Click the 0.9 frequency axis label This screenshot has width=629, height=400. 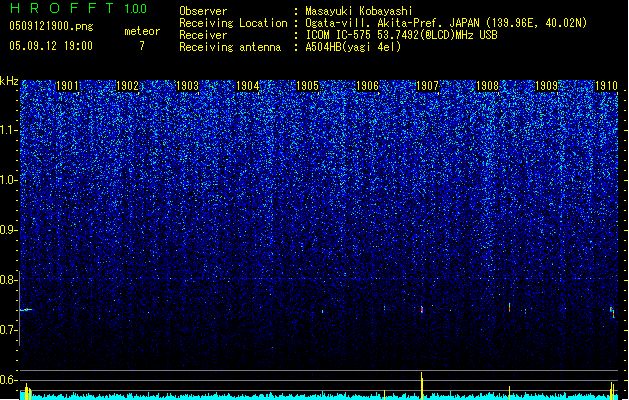click(x=8, y=230)
